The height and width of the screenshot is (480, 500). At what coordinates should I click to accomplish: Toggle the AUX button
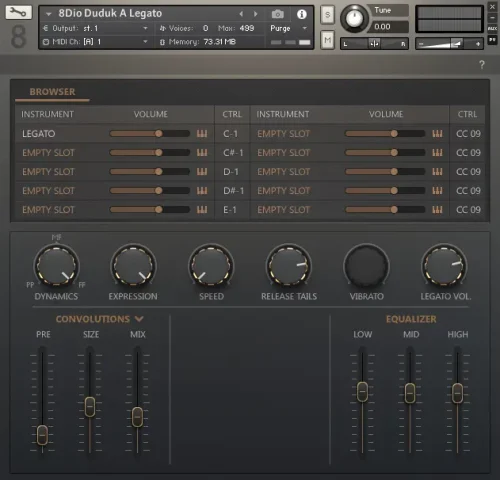coord(492,29)
